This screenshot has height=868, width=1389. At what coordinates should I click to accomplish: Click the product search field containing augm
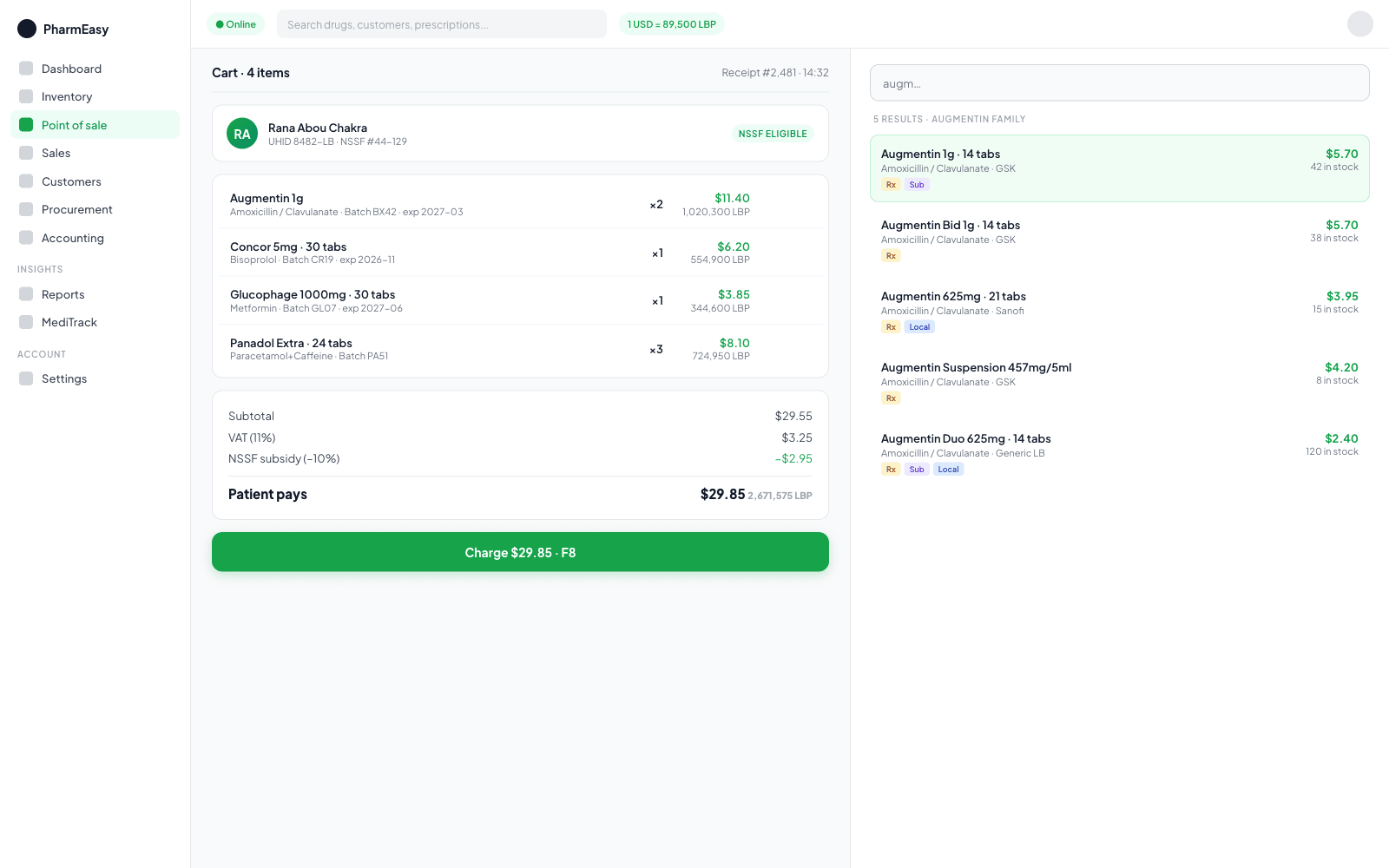click(x=1120, y=83)
